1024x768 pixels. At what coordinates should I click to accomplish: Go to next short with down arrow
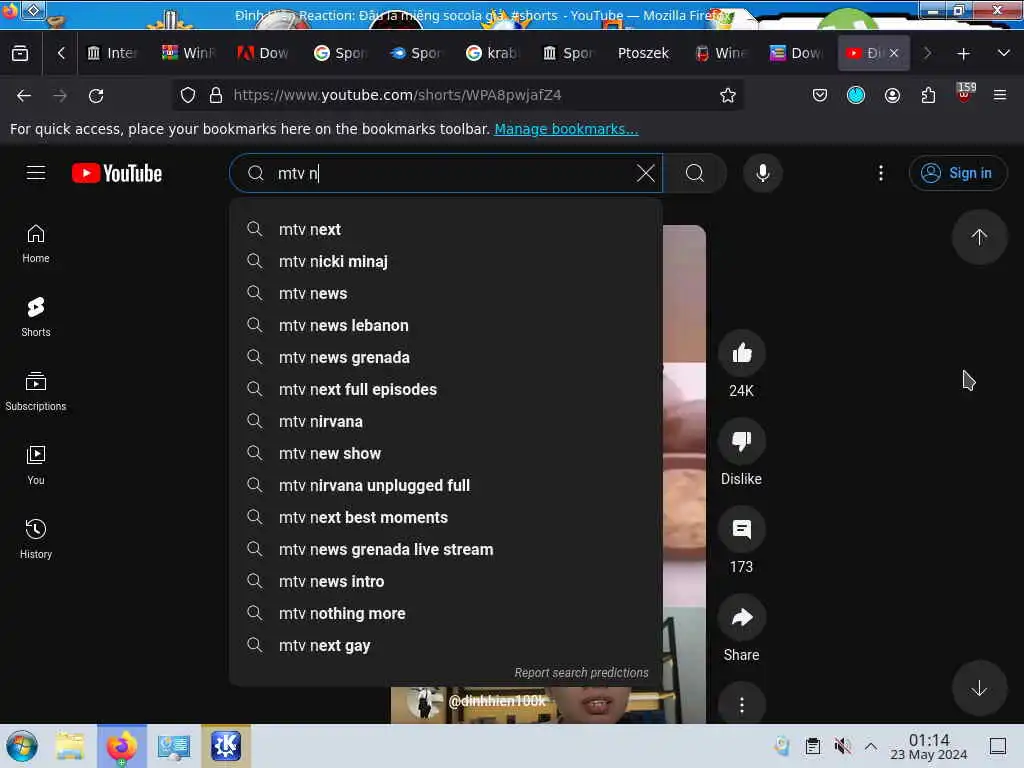pyautogui.click(x=978, y=688)
